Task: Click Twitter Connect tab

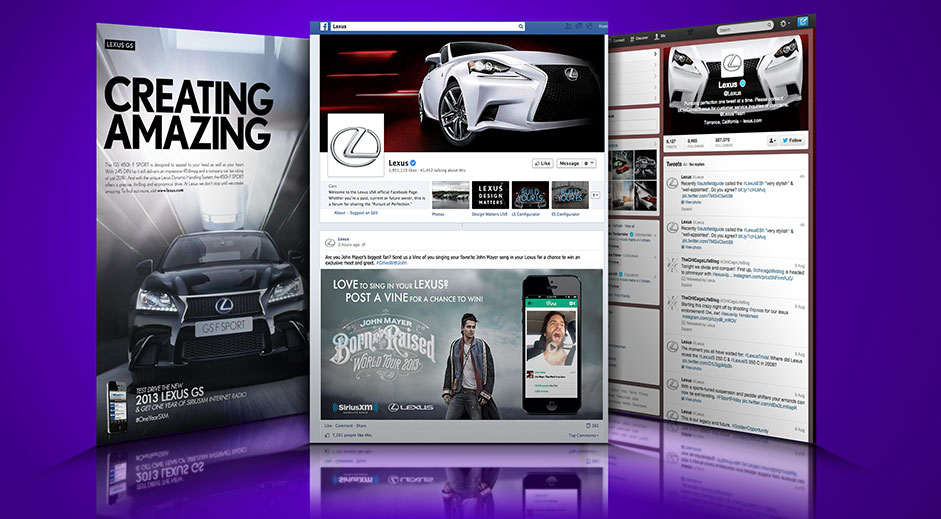Action: tap(618, 40)
